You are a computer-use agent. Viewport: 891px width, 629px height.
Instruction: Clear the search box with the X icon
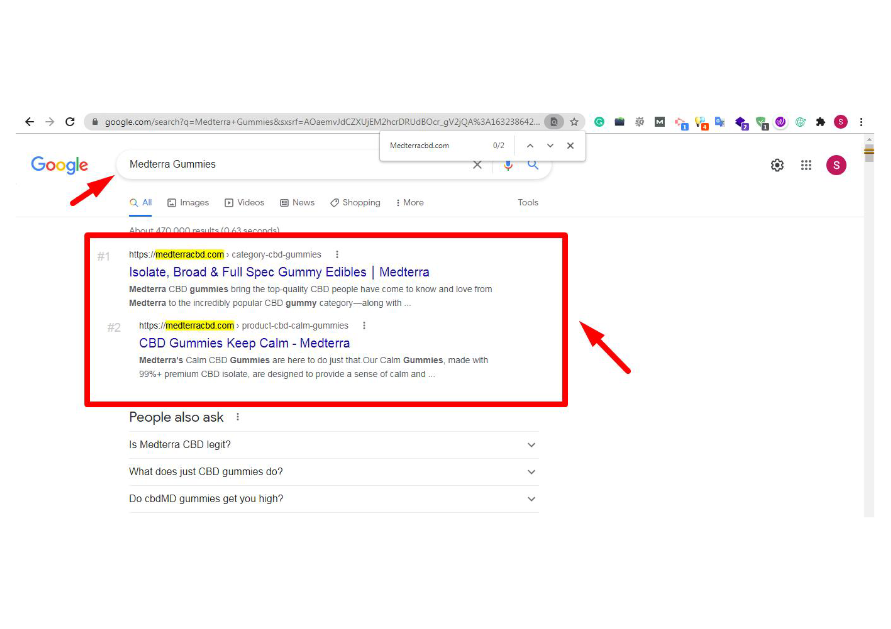pyautogui.click(x=477, y=165)
